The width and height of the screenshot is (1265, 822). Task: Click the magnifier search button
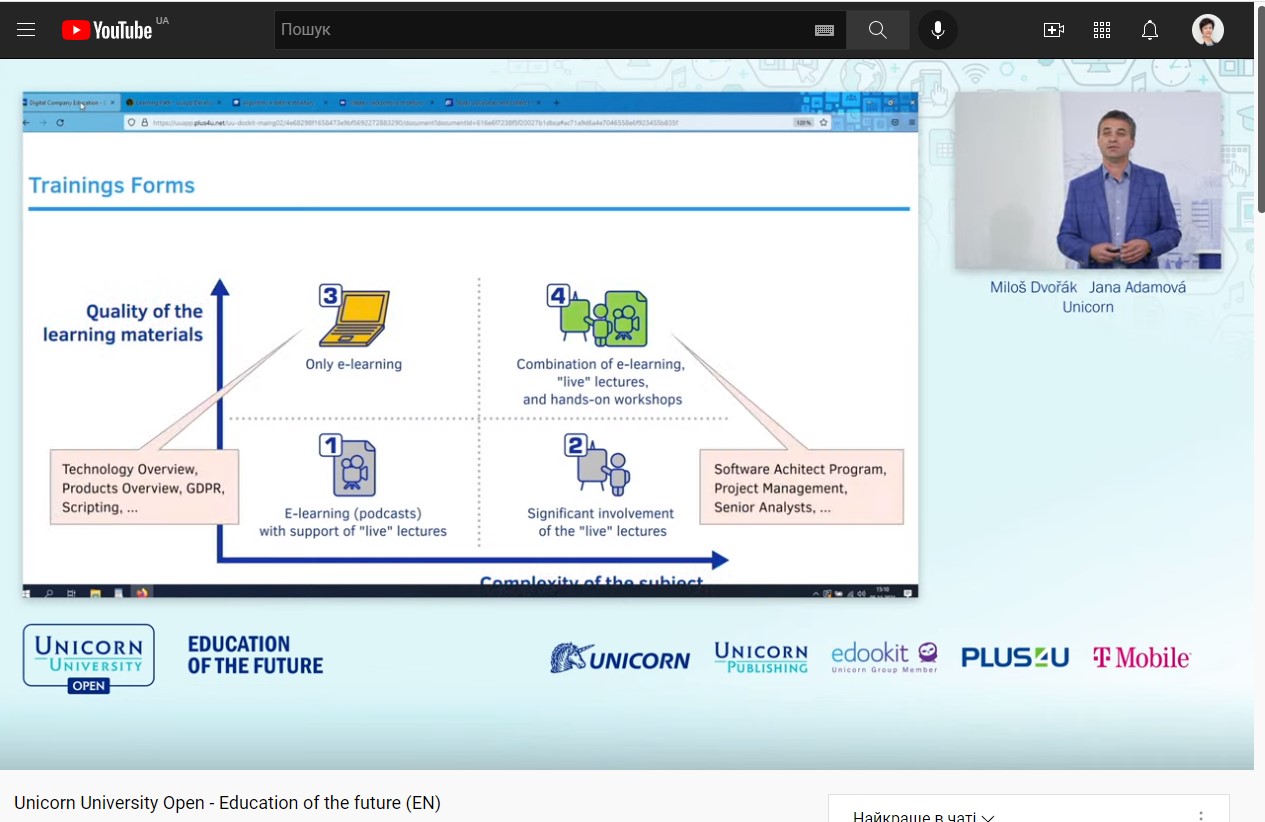[x=878, y=30]
